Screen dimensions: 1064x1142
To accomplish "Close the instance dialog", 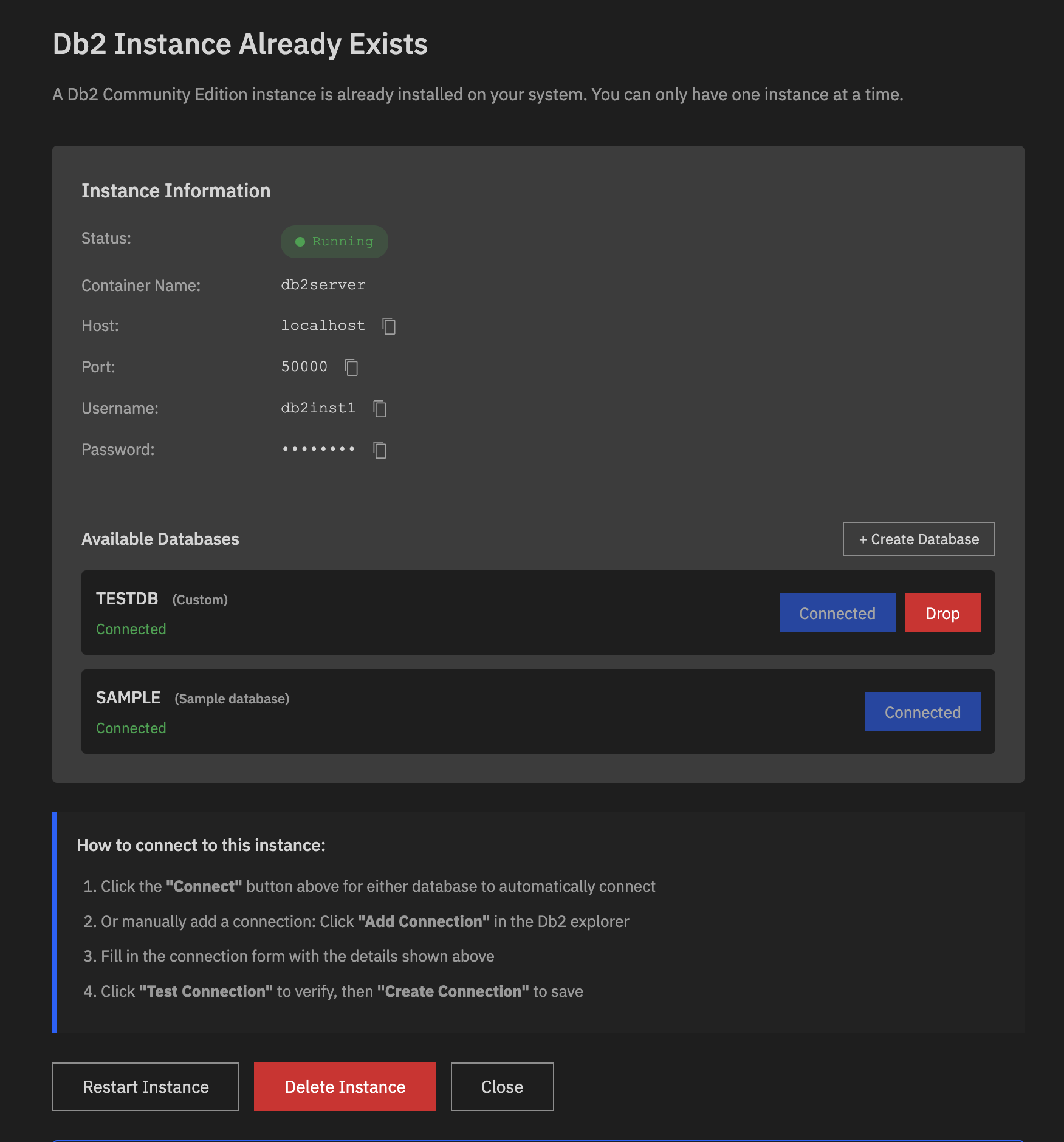I will click(x=501, y=1087).
